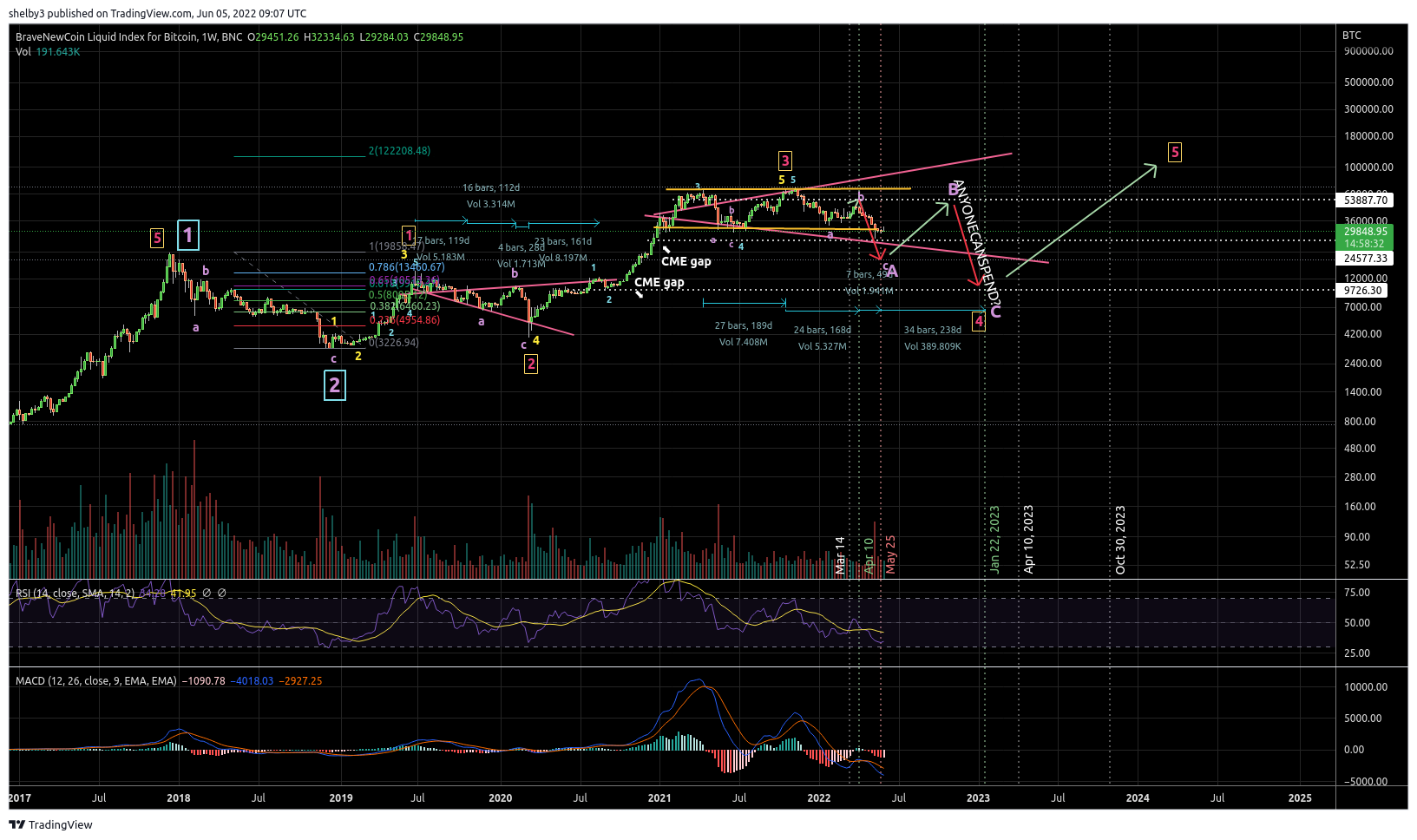Click the date label 'Apr 10, 2023'
This screenshot has height=840, width=1417.
1028,540
